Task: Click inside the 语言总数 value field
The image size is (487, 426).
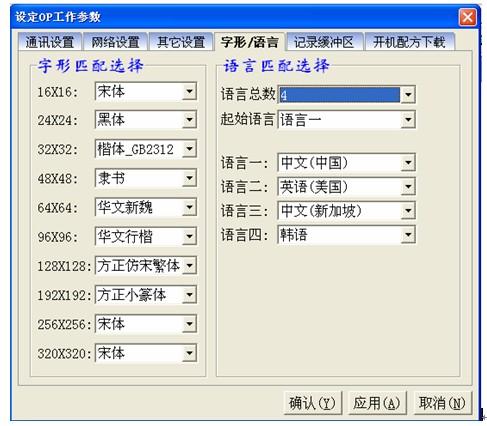Action: 339,95
